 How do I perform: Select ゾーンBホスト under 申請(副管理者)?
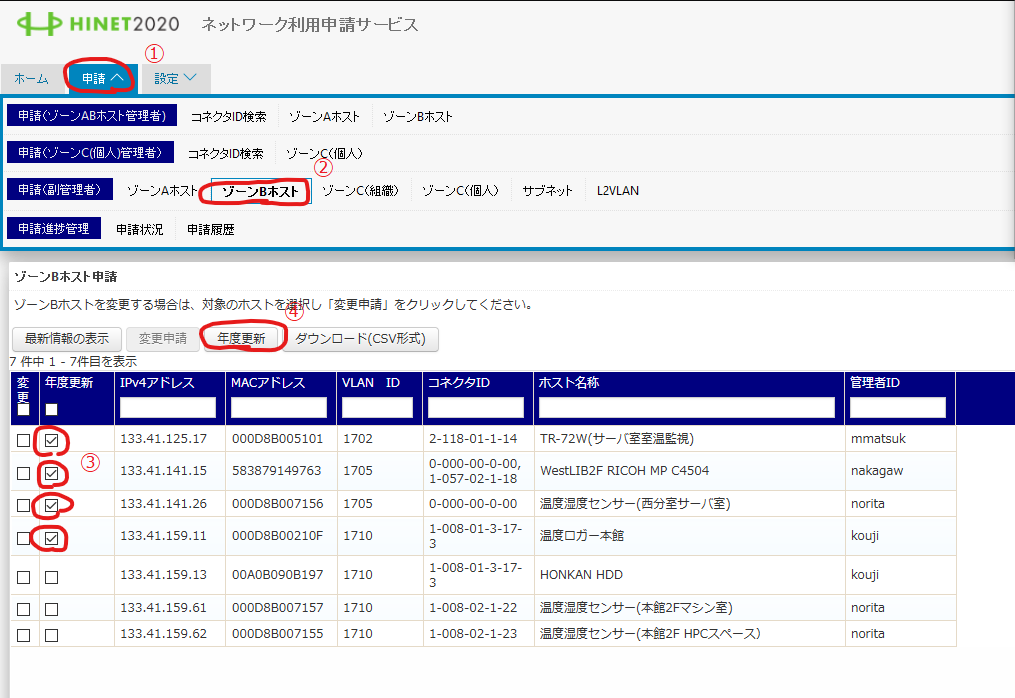[x=261, y=191]
